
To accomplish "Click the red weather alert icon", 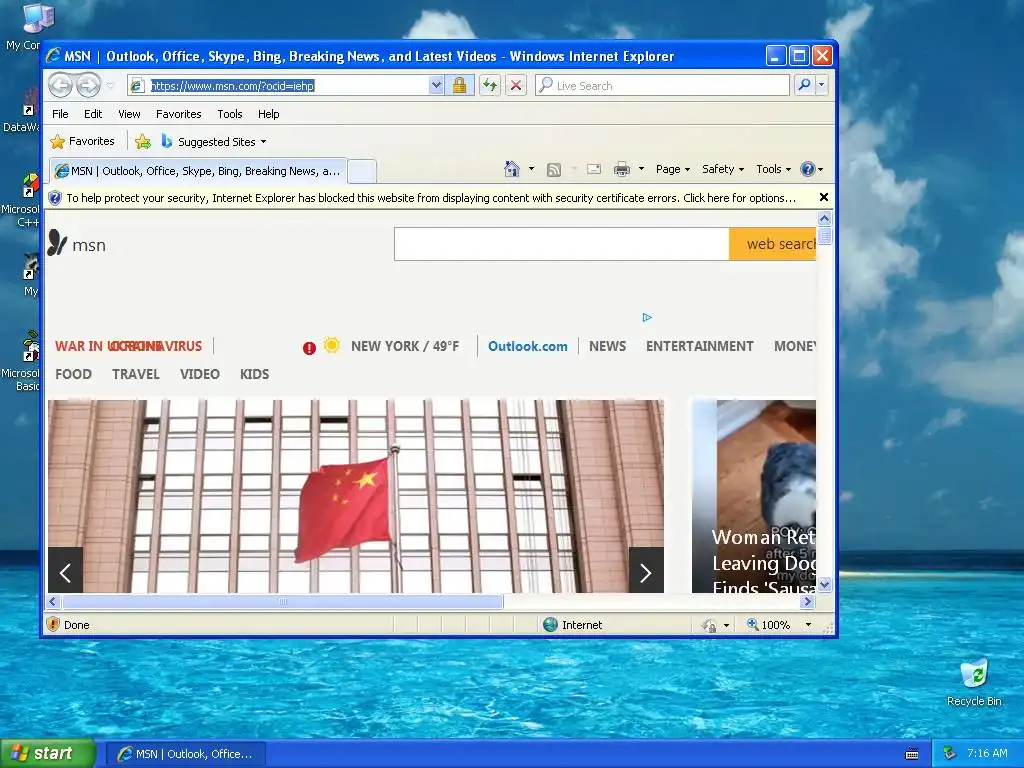I will pos(309,348).
